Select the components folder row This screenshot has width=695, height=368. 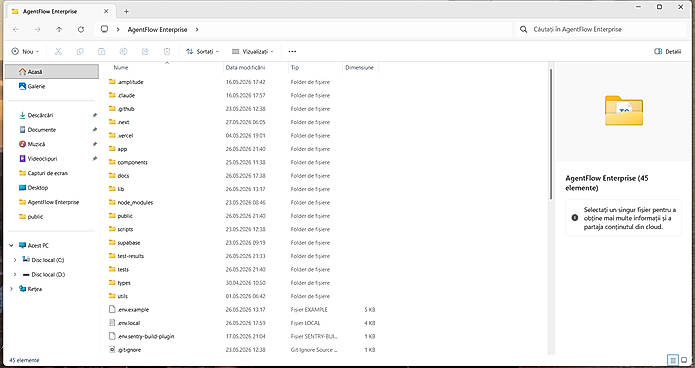242,162
